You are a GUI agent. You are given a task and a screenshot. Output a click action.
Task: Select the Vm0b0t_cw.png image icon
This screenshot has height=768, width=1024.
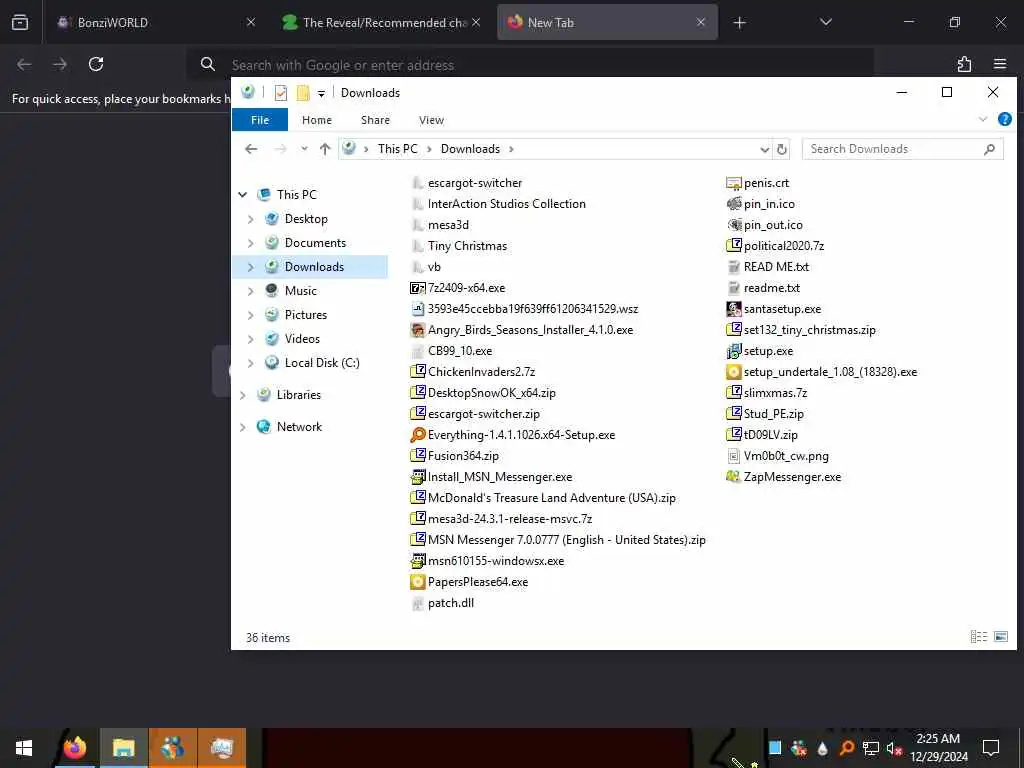point(734,456)
